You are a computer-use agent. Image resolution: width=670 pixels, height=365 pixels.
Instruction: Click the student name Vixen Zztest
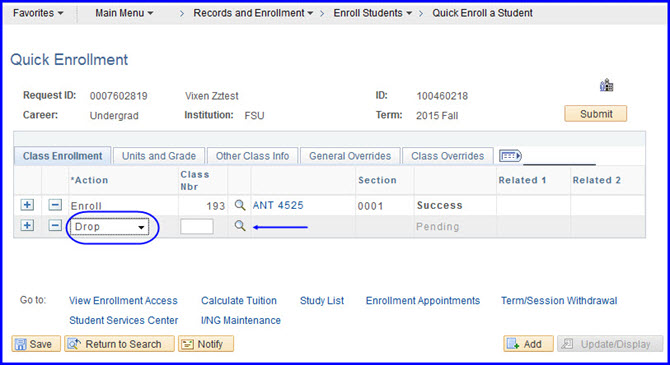[x=212, y=96]
